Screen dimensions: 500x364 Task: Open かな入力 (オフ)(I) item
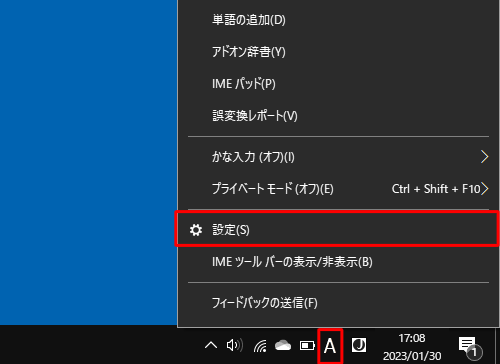338,157
